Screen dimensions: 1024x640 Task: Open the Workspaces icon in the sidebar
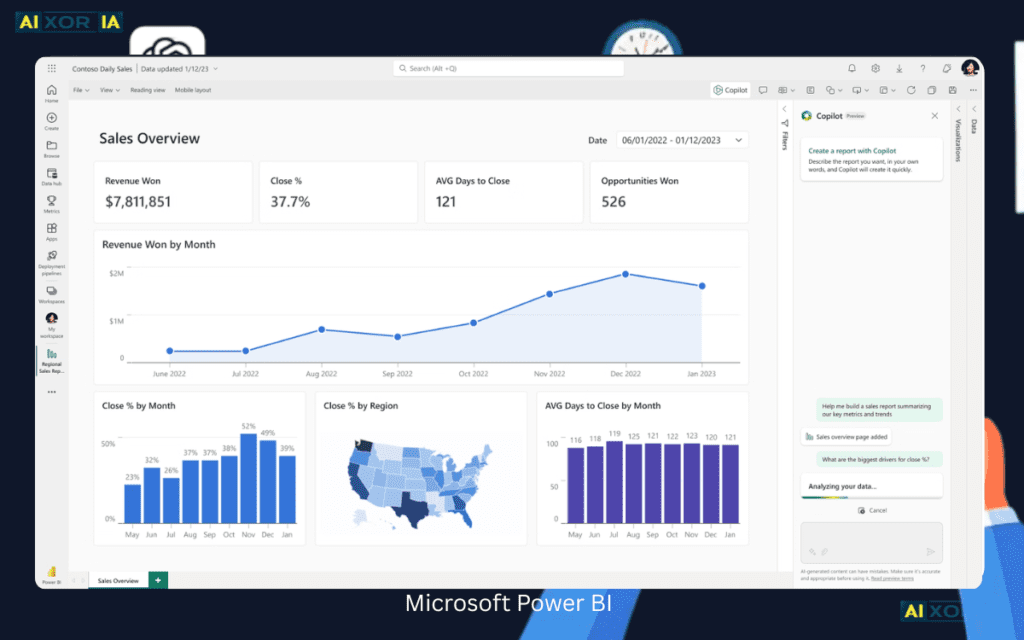pyautogui.click(x=51, y=292)
